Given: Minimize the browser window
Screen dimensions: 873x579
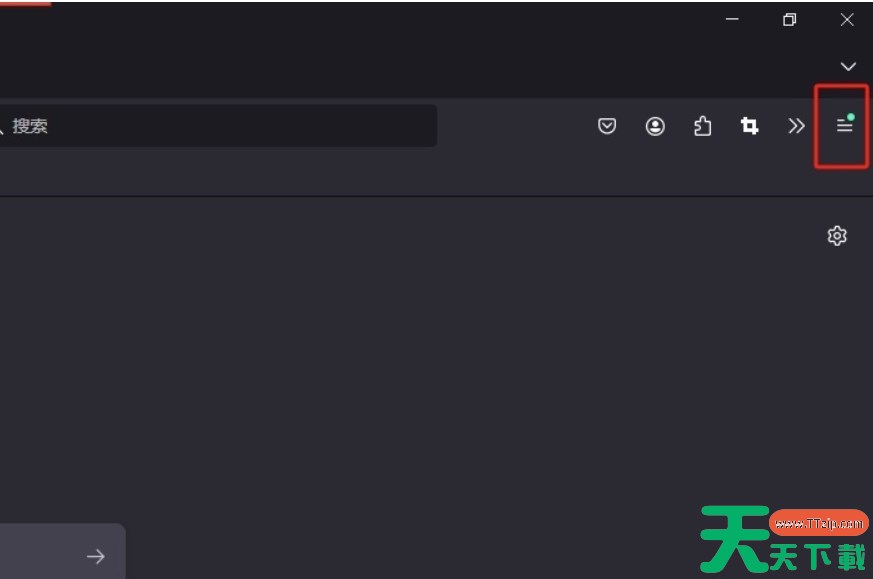Looking at the screenshot, I should (x=732, y=20).
